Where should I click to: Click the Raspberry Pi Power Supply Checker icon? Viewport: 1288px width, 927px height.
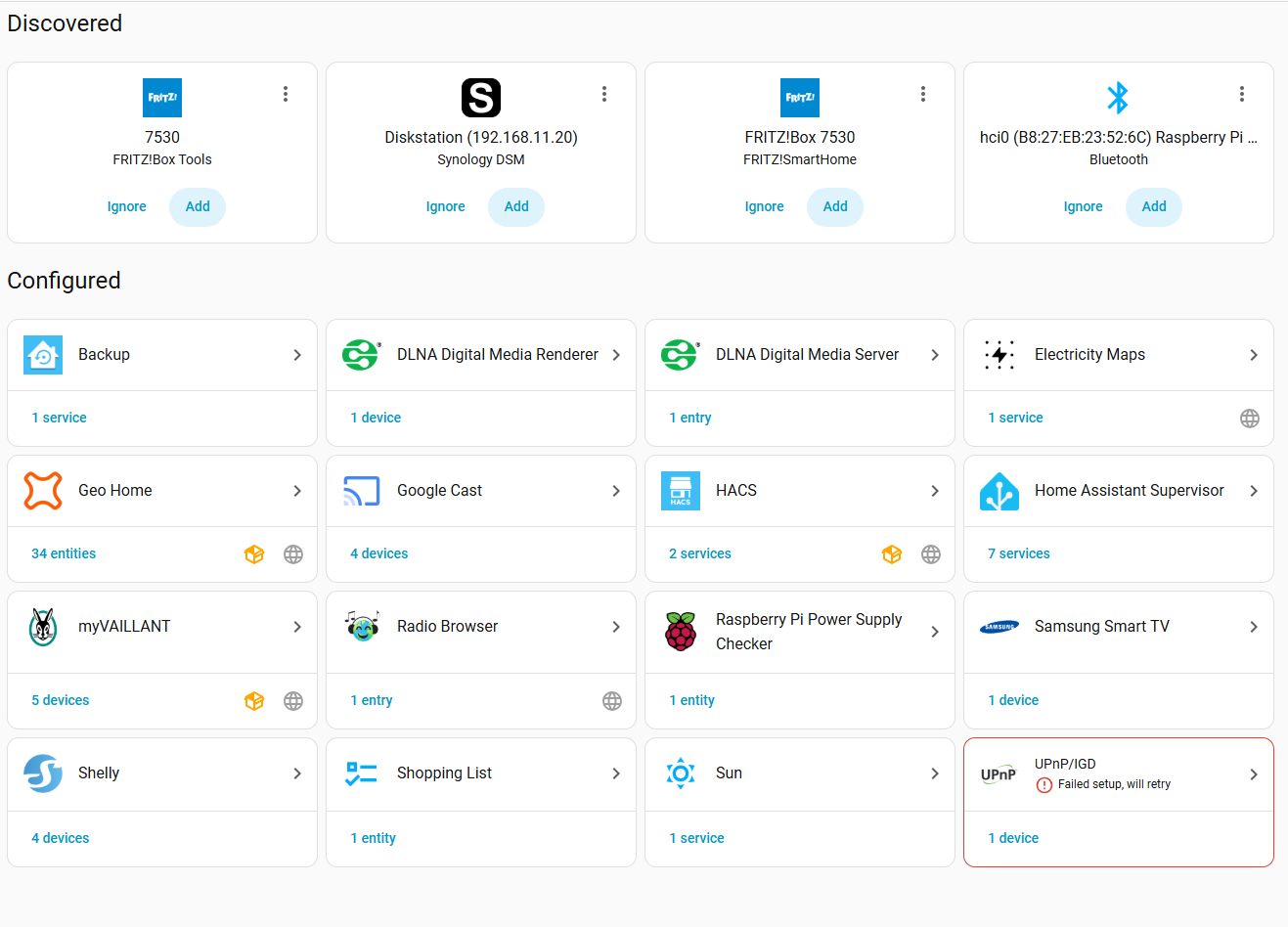pyautogui.click(x=681, y=632)
